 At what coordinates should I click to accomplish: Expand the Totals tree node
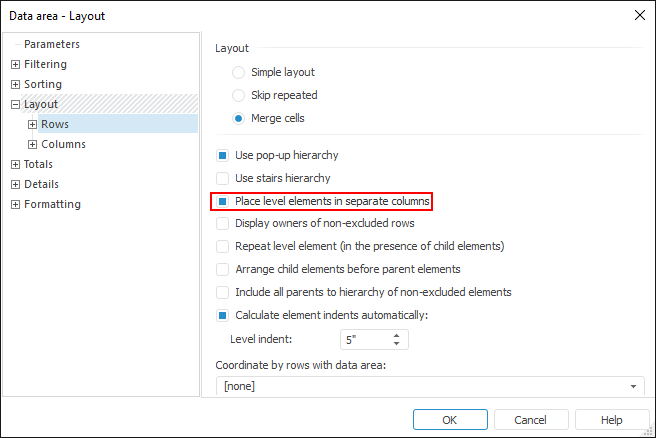tap(15, 164)
